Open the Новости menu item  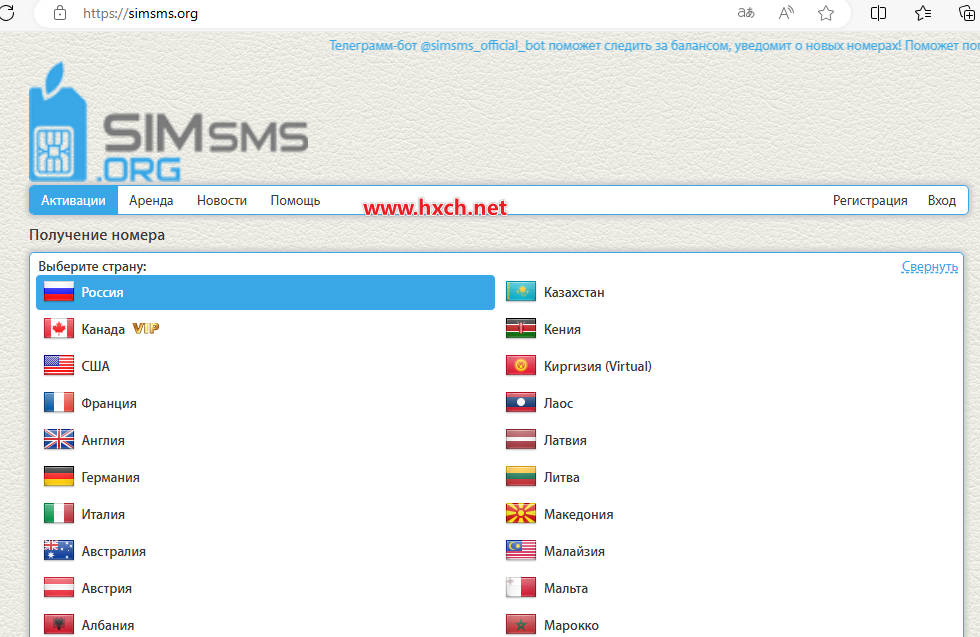click(222, 201)
